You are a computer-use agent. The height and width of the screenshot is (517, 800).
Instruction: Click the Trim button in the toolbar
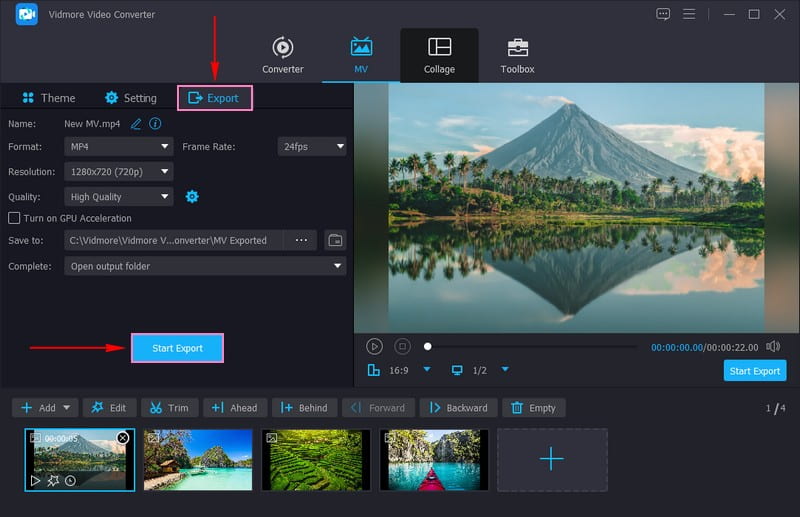pos(166,408)
